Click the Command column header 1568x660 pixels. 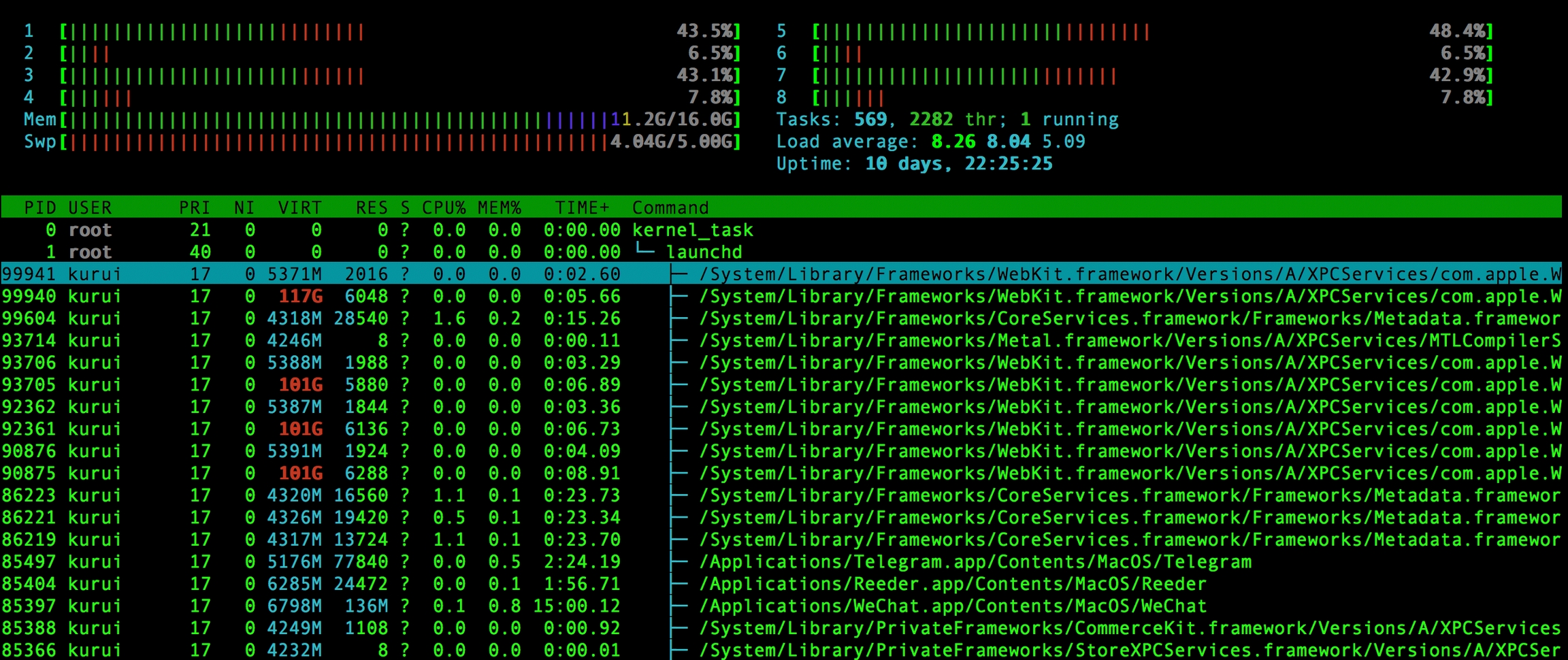click(670, 208)
